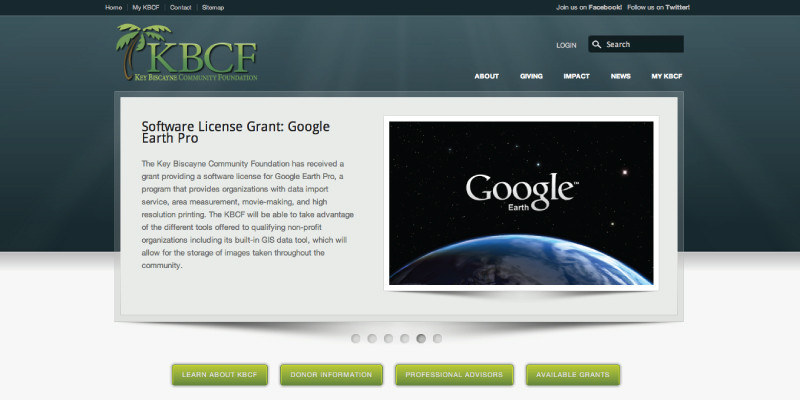800x400 pixels.
Task: Open the ABOUT navigation menu
Action: (487, 77)
